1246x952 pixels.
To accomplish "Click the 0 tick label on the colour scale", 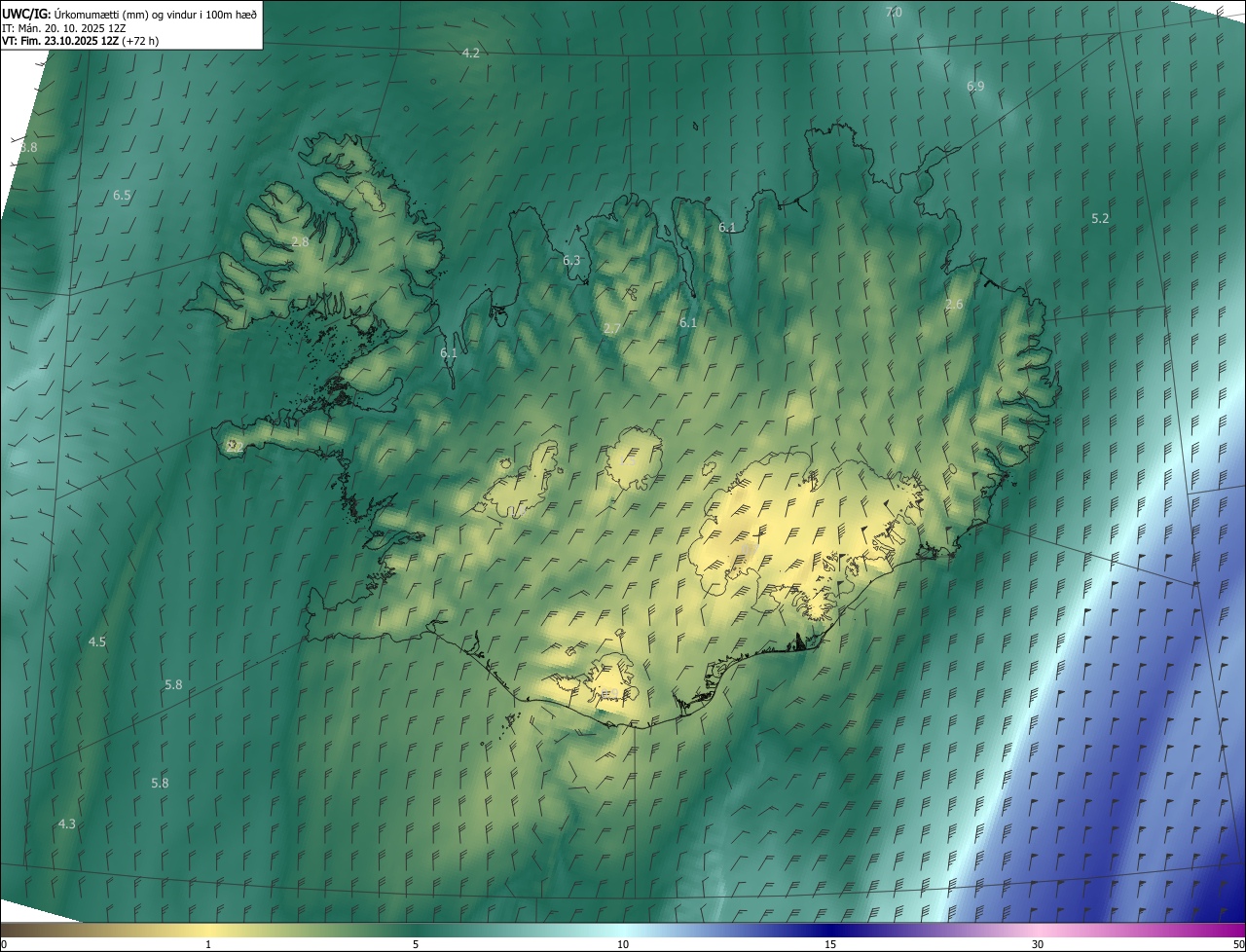I will pos(4,944).
